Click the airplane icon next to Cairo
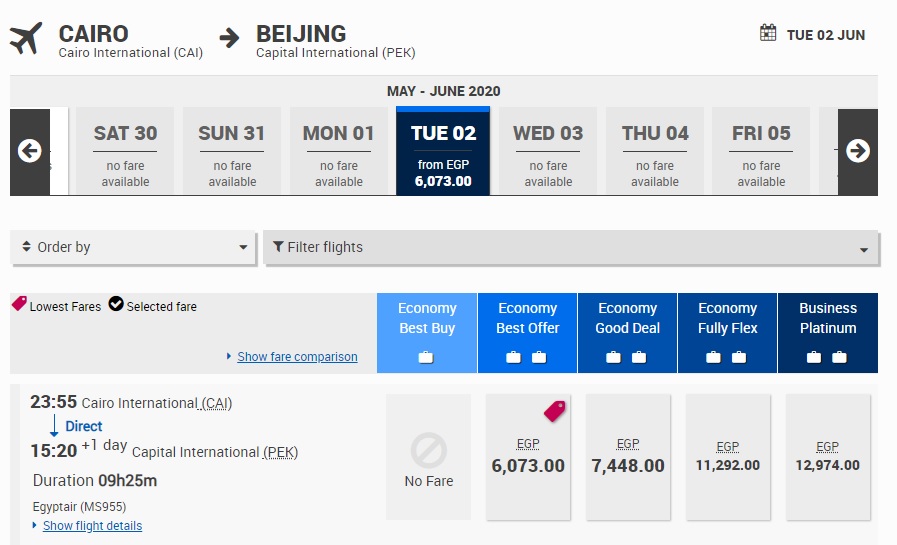 click(x=28, y=39)
